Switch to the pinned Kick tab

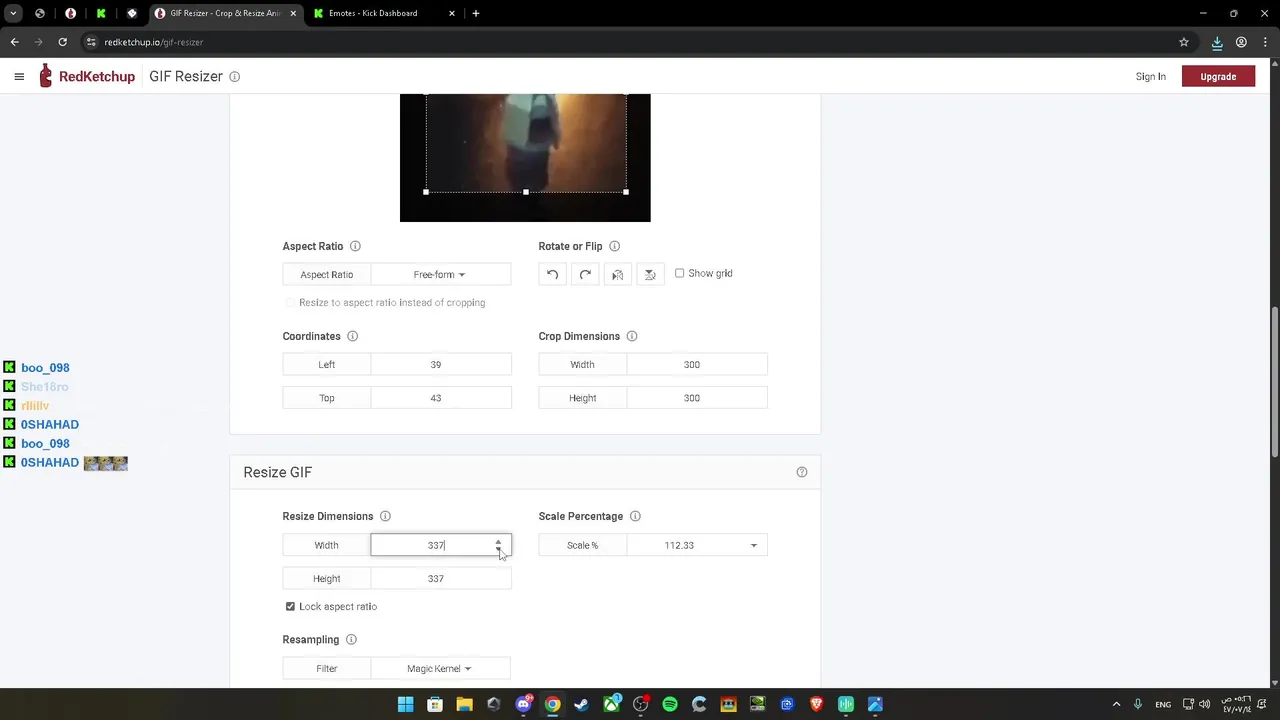coord(101,13)
